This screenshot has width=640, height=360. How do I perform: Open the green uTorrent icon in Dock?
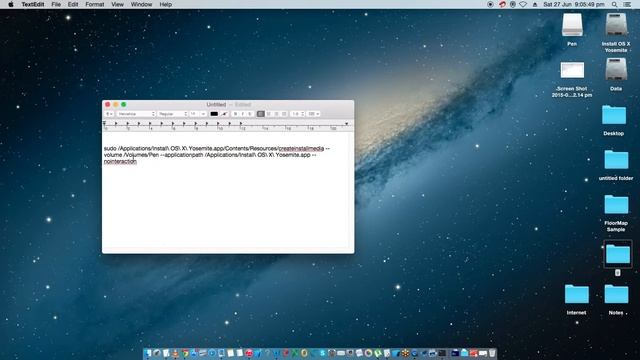(378, 353)
